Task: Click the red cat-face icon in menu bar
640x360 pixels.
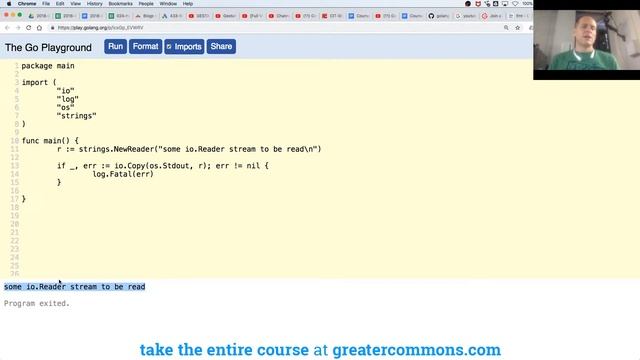Action: [x=478, y=4]
